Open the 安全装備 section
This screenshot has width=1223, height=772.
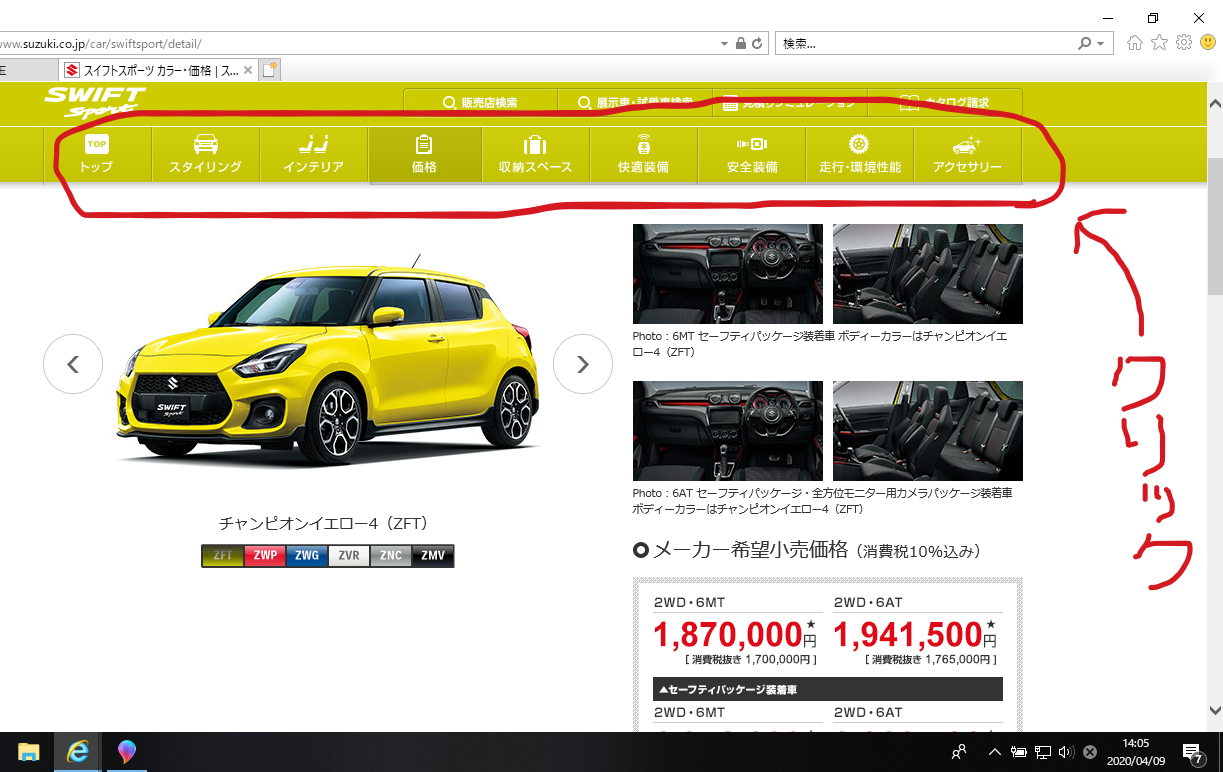[752, 155]
